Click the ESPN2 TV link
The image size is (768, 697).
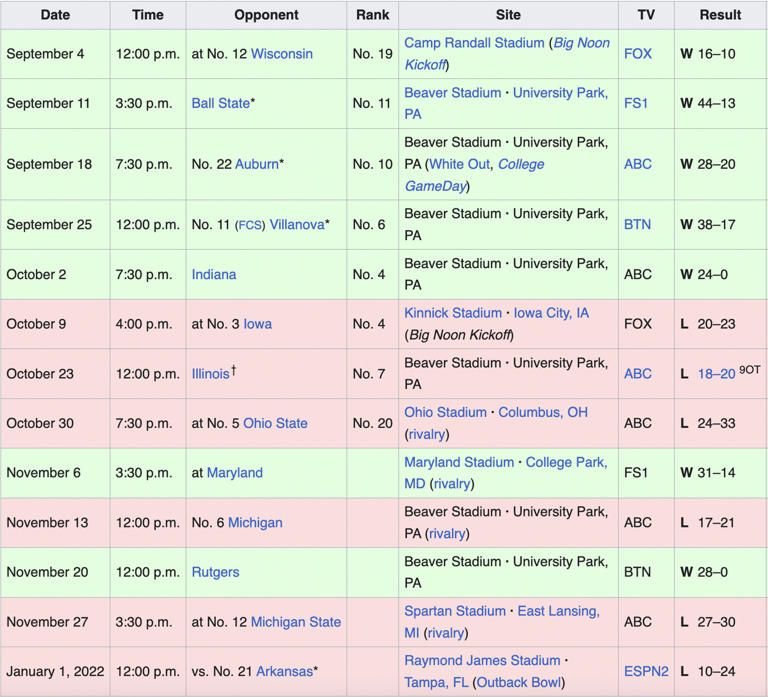click(x=645, y=671)
